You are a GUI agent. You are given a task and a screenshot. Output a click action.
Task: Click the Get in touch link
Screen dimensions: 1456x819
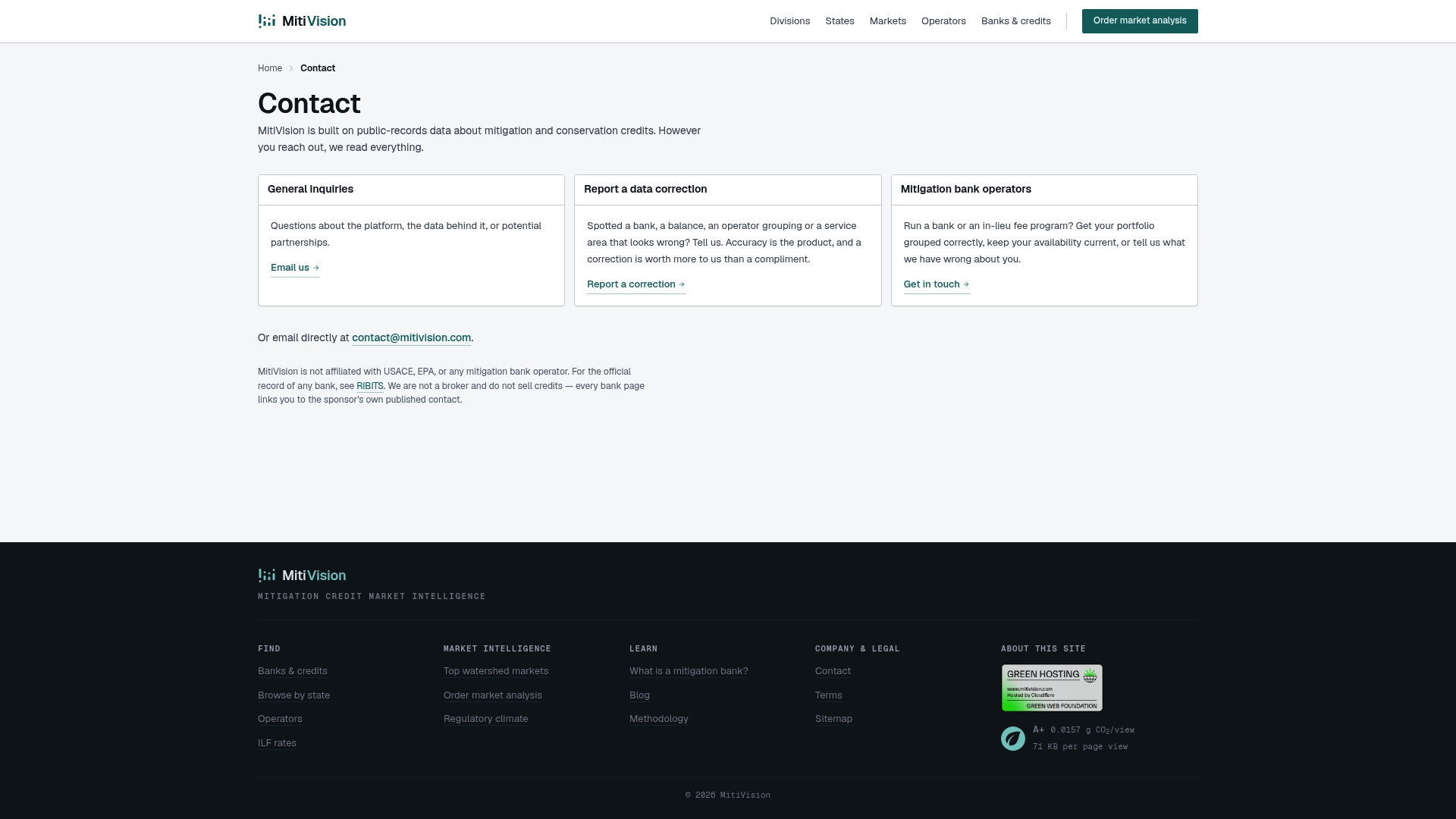coord(937,284)
